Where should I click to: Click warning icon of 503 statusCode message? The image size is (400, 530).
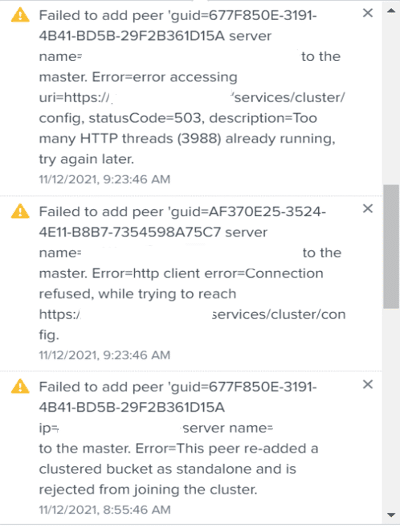point(20,15)
